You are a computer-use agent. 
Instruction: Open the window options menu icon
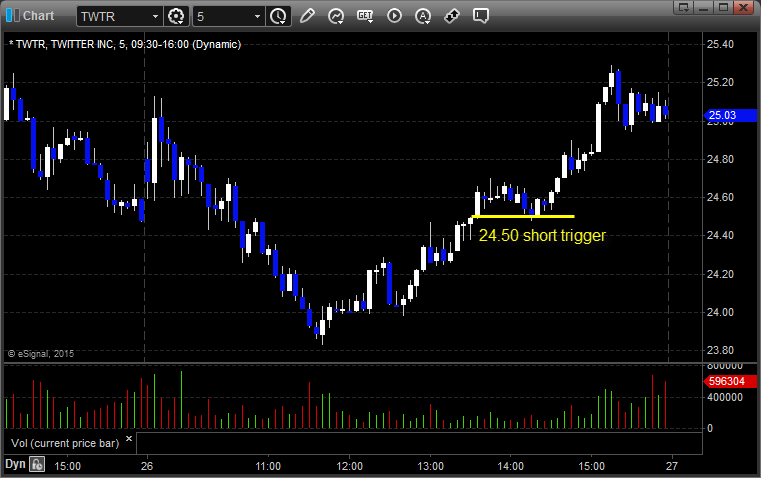(684, 7)
